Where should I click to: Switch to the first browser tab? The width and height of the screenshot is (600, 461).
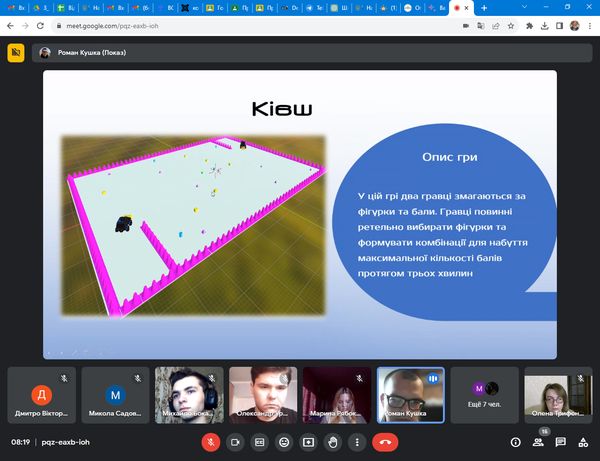click(16, 8)
